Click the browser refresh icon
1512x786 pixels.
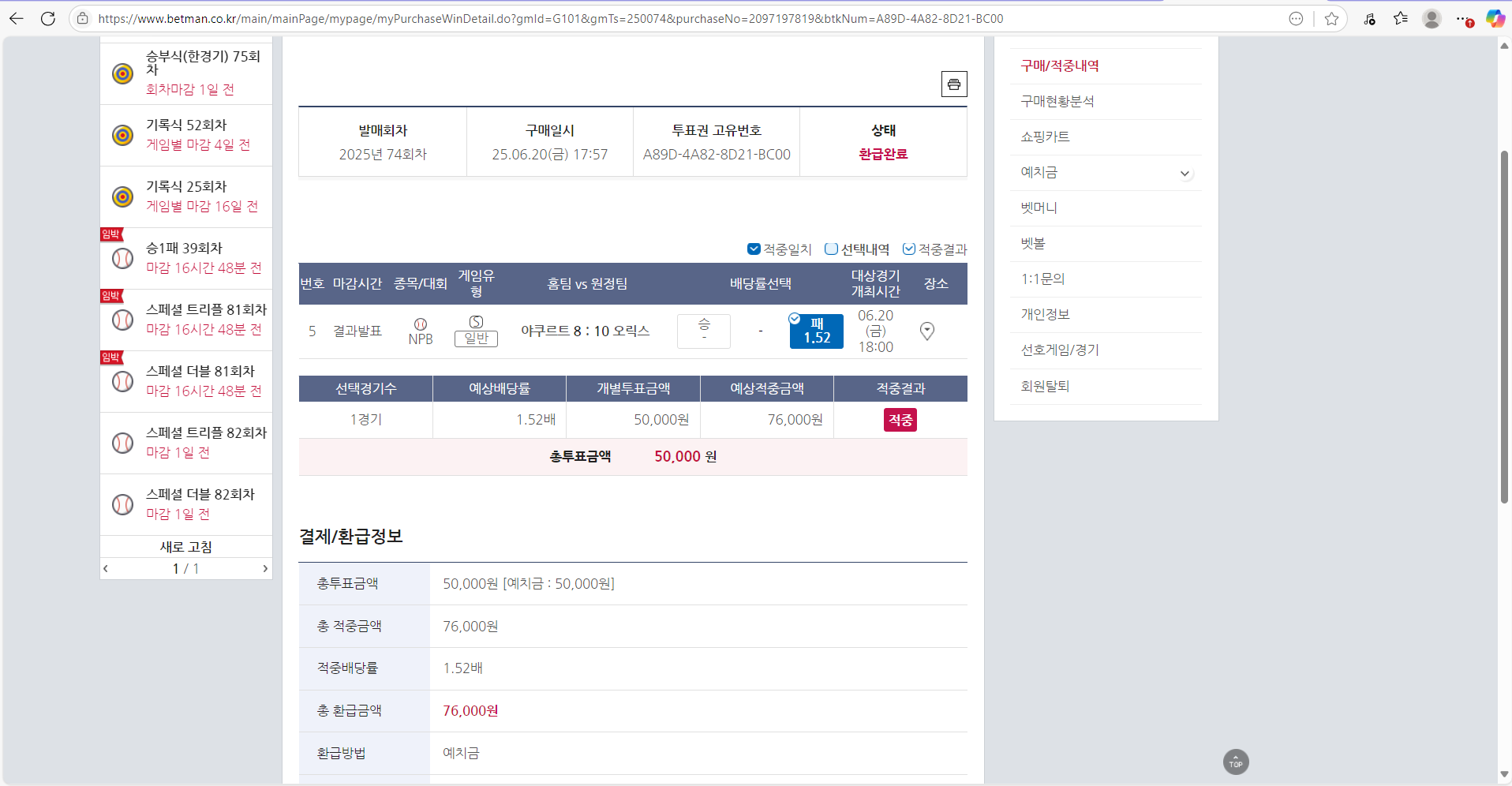click(x=48, y=19)
